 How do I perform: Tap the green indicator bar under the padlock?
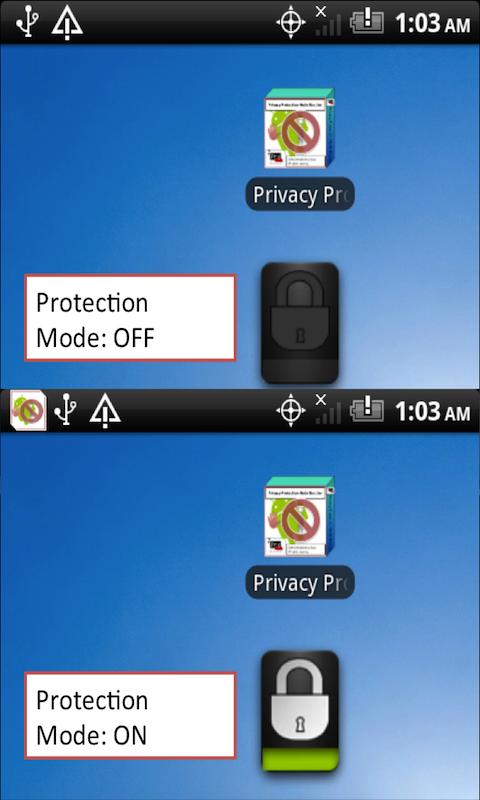click(x=299, y=759)
